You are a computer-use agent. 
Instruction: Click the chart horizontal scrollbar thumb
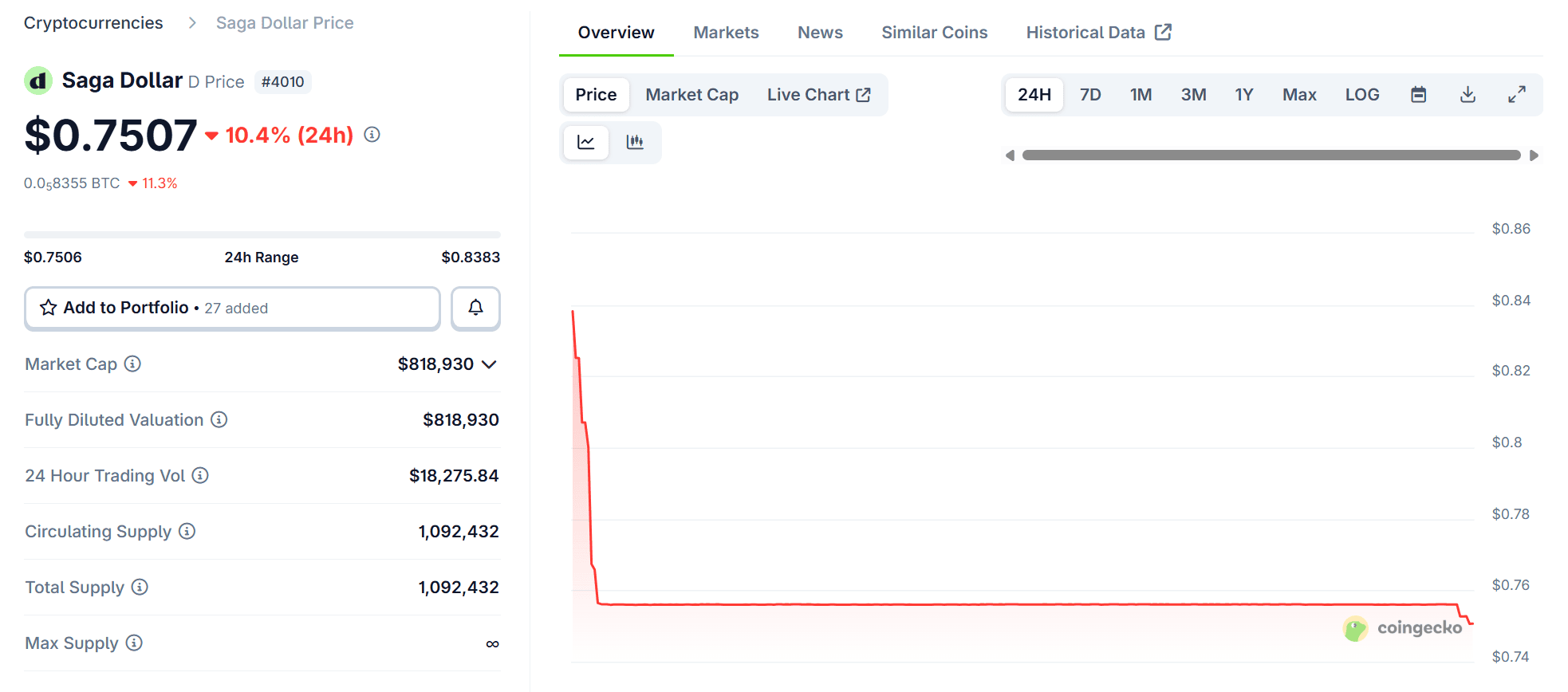(x=1271, y=155)
